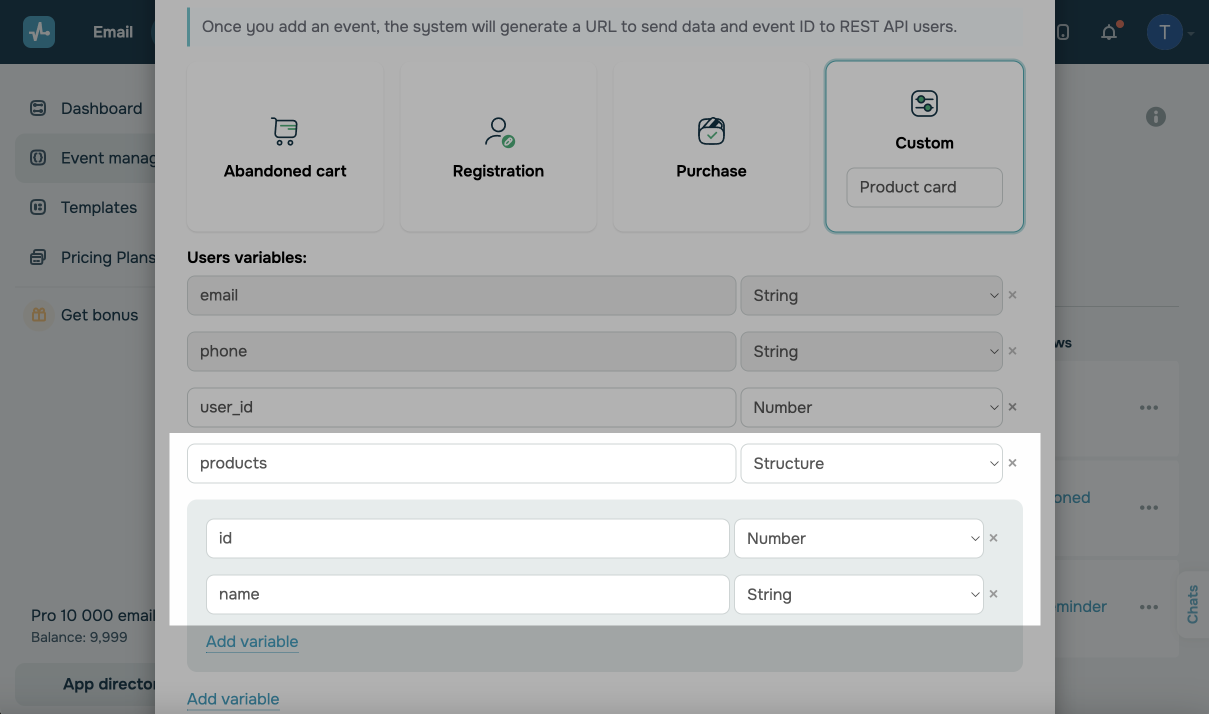
Task: Click the SendPulse logo icon
Action: coord(39,32)
